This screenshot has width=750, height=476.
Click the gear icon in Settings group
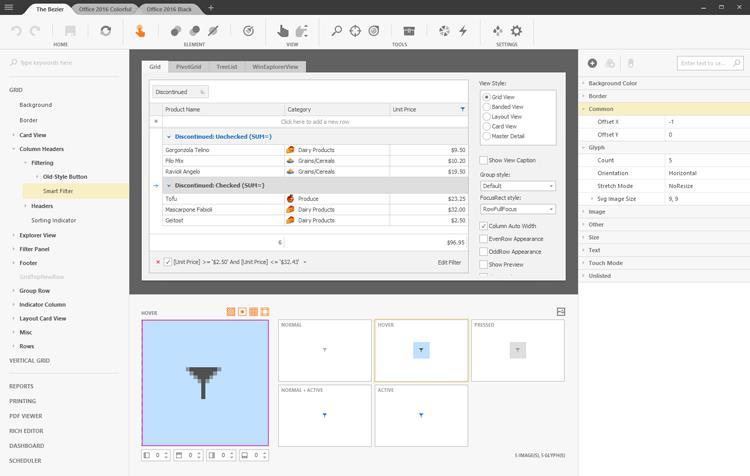[x=516, y=31]
